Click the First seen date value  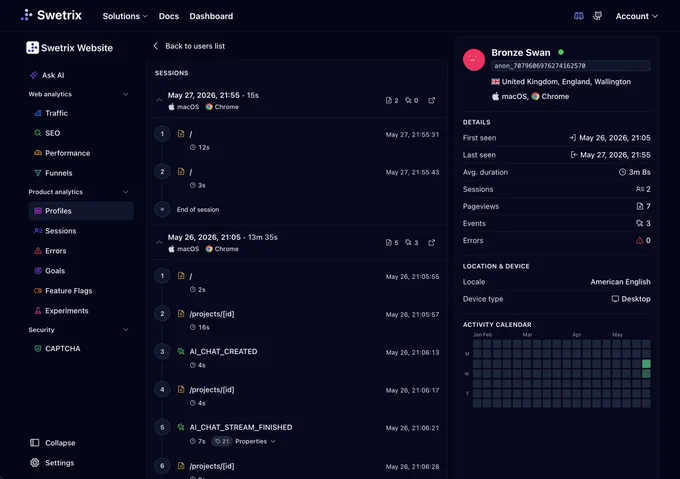pyautogui.click(x=615, y=138)
